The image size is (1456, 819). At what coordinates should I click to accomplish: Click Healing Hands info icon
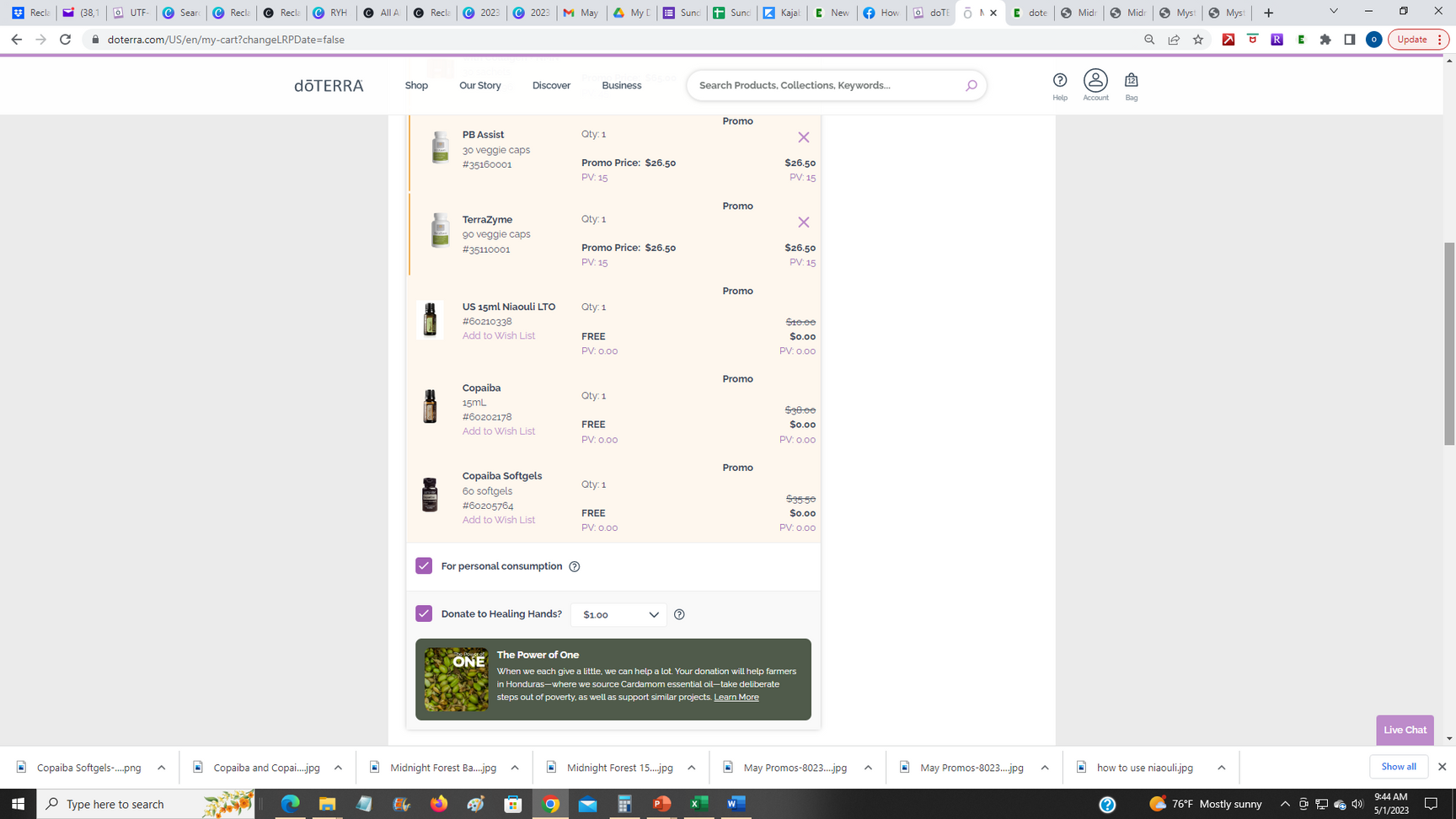pyautogui.click(x=679, y=614)
